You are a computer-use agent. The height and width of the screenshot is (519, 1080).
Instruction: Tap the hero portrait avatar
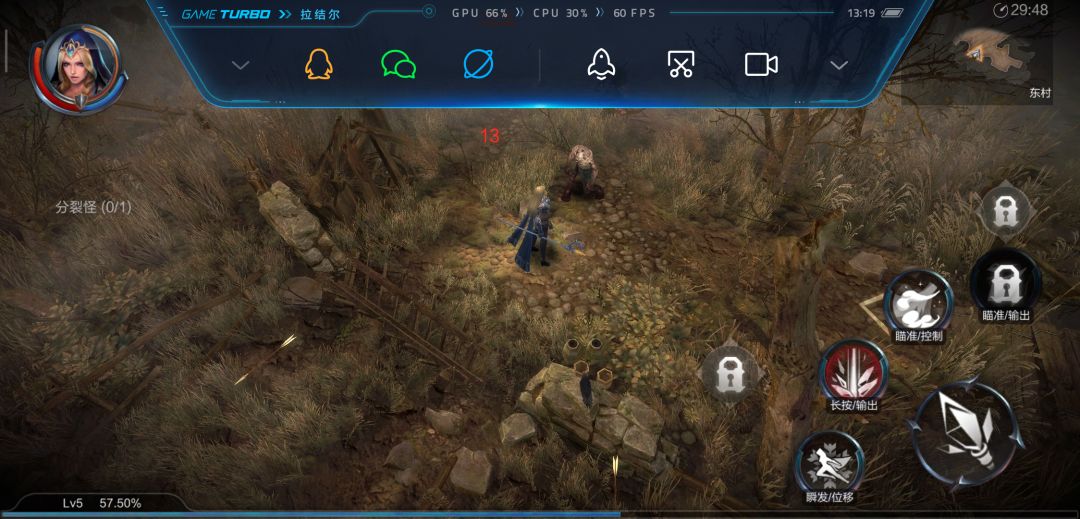tap(76, 67)
